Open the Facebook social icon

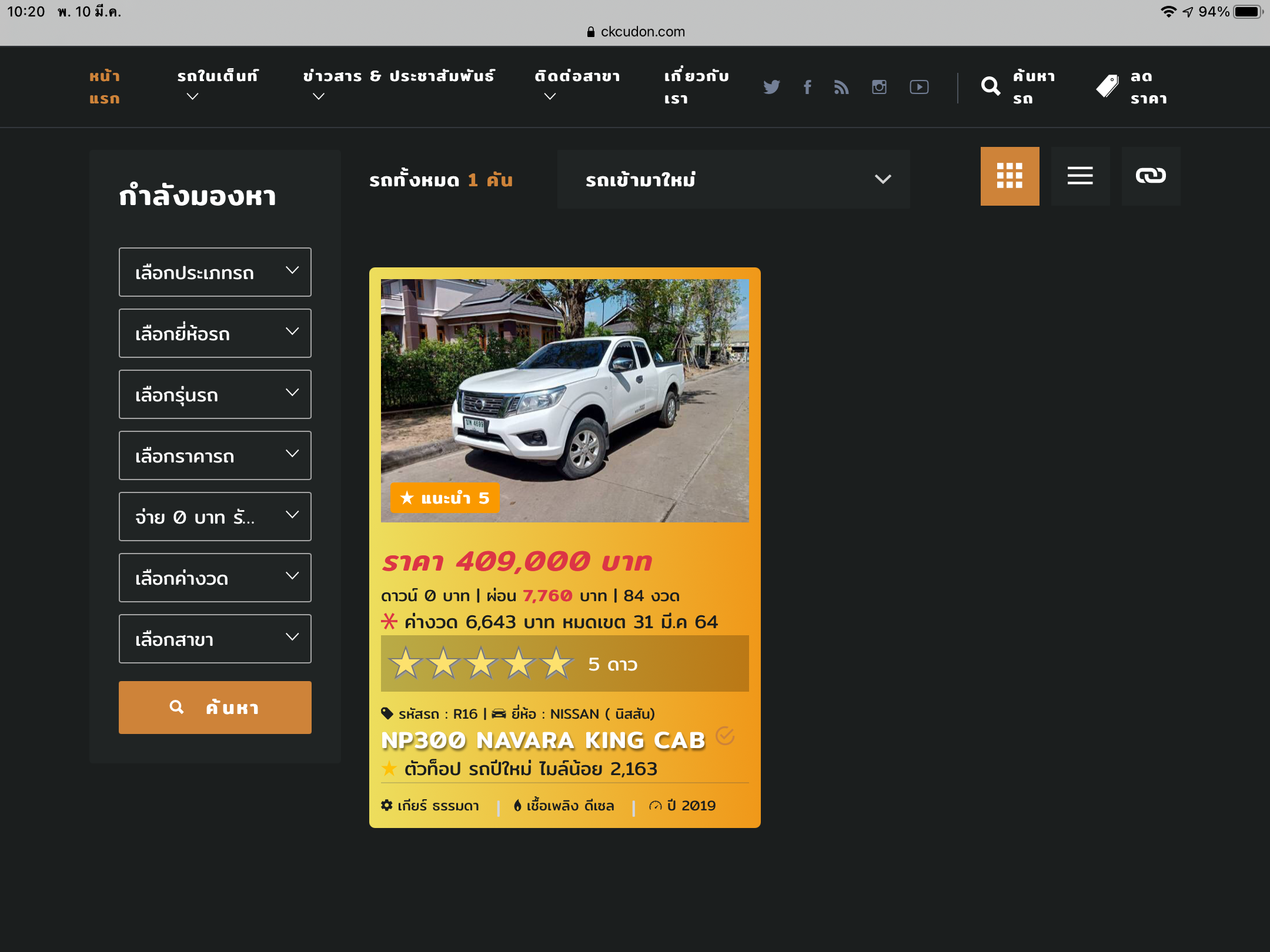pyautogui.click(x=807, y=87)
